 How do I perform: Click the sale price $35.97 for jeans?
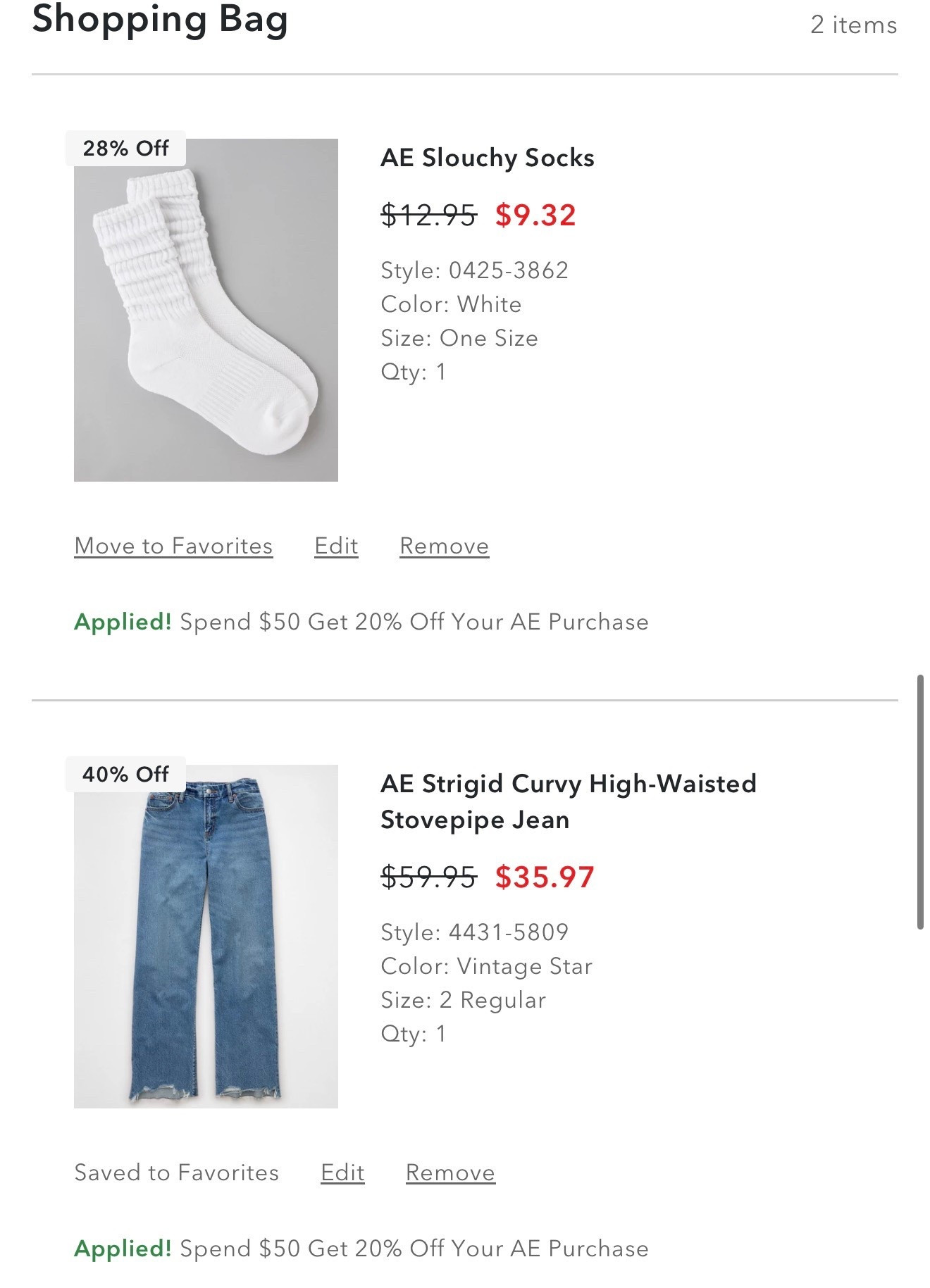pyautogui.click(x=545, y=877)
